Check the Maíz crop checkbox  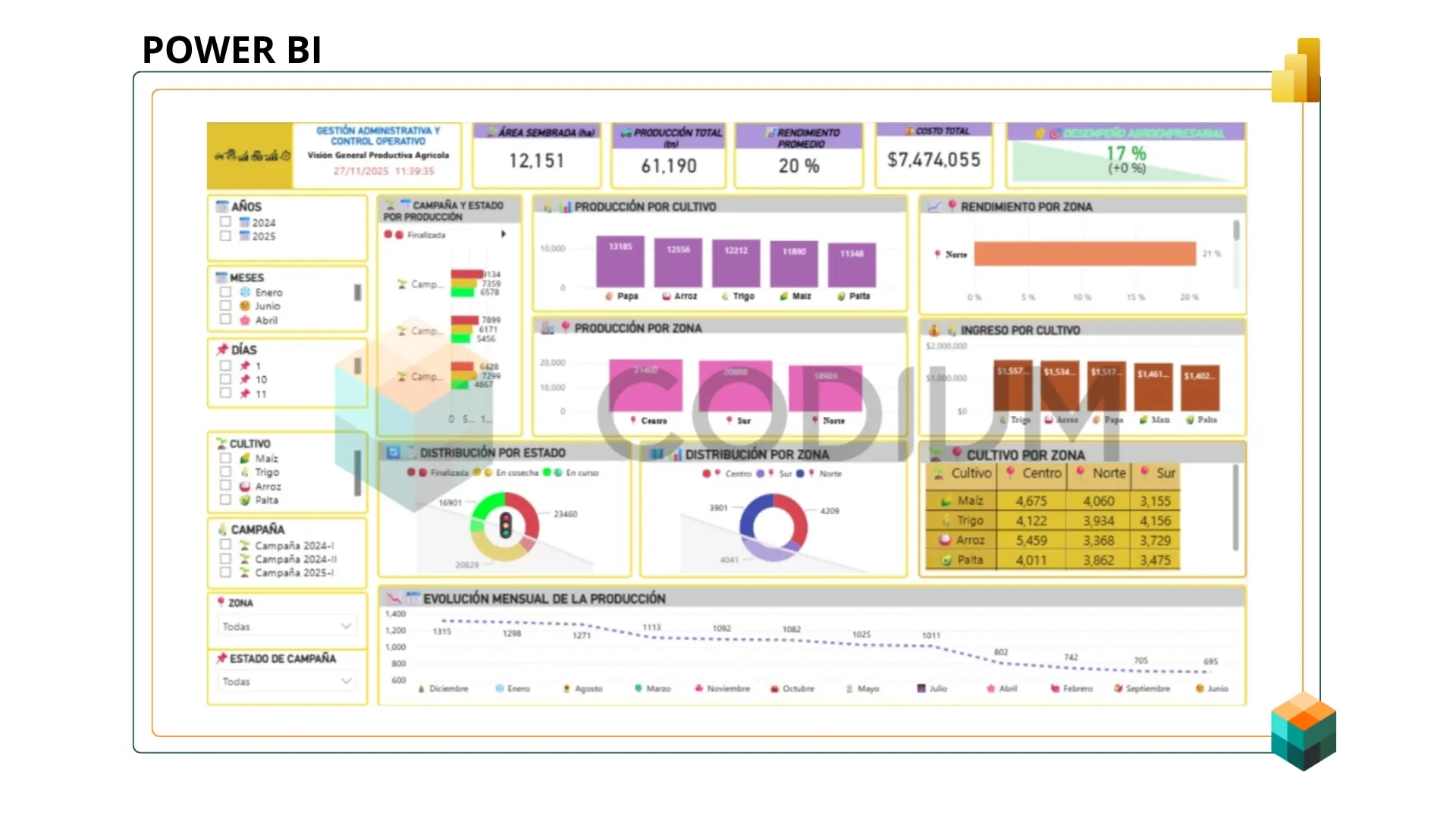pyautogui.click(x=225, y=457)
